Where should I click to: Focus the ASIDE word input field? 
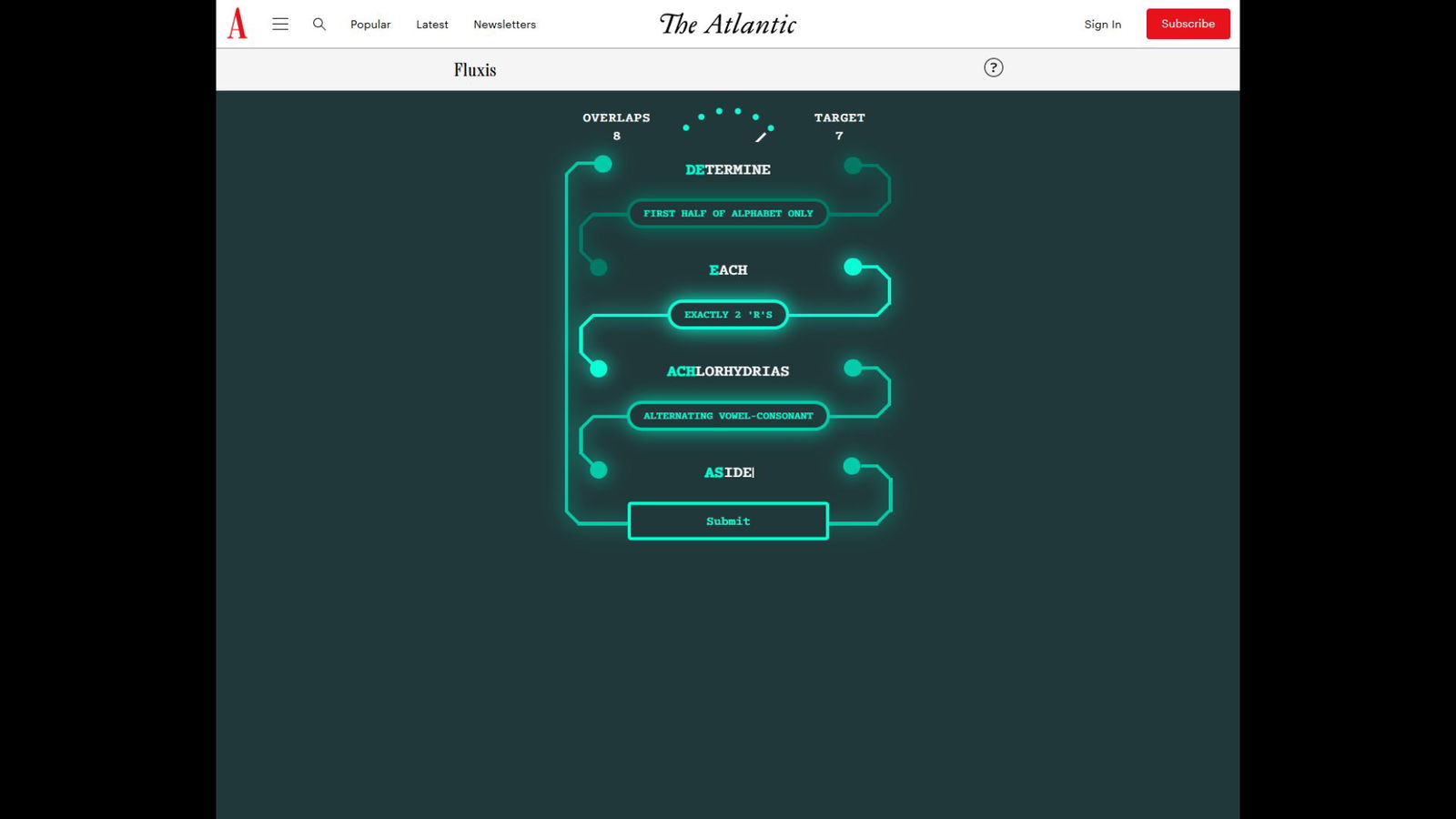(728, 472)
